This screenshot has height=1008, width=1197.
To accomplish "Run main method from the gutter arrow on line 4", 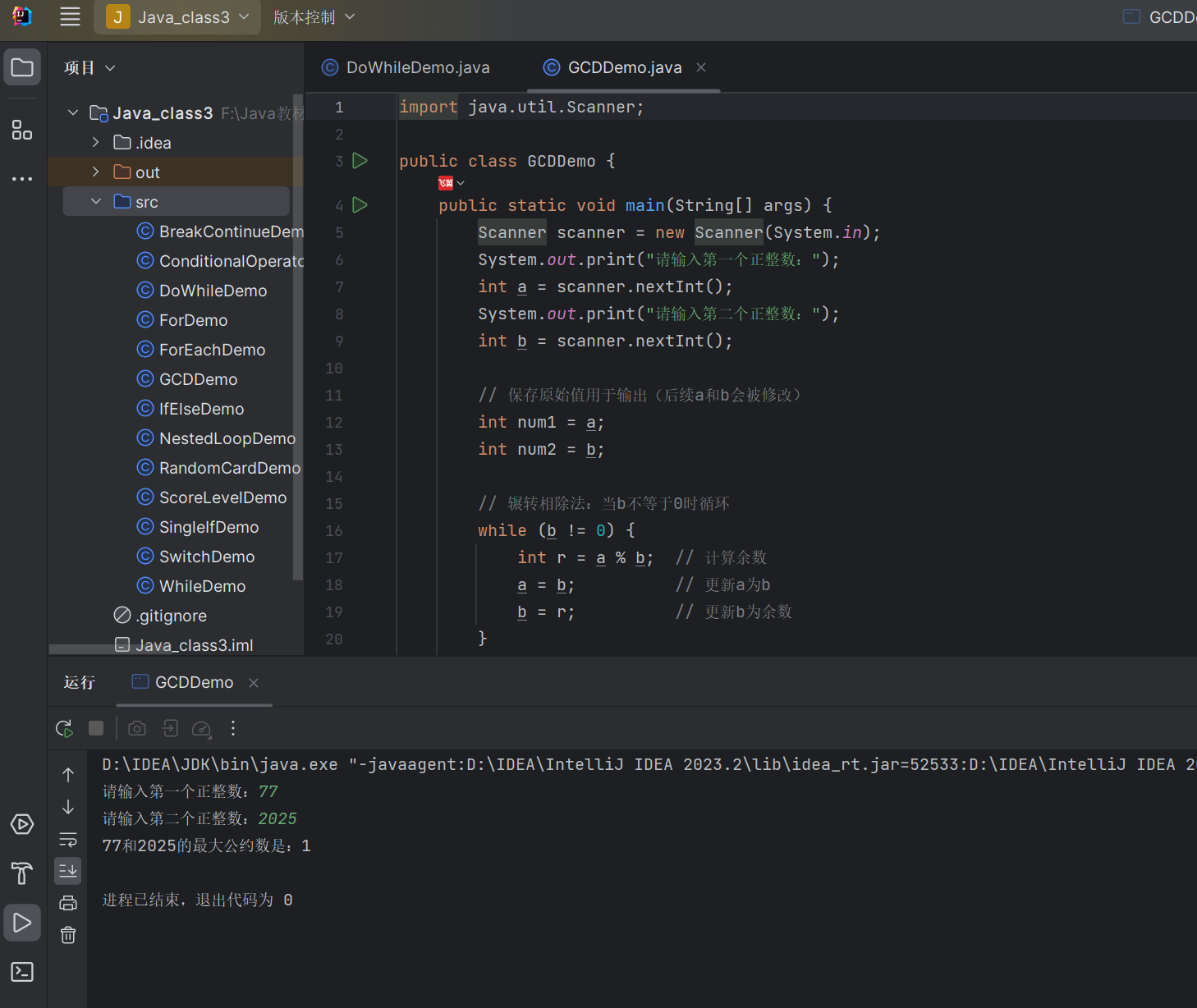I will [360, 205].
